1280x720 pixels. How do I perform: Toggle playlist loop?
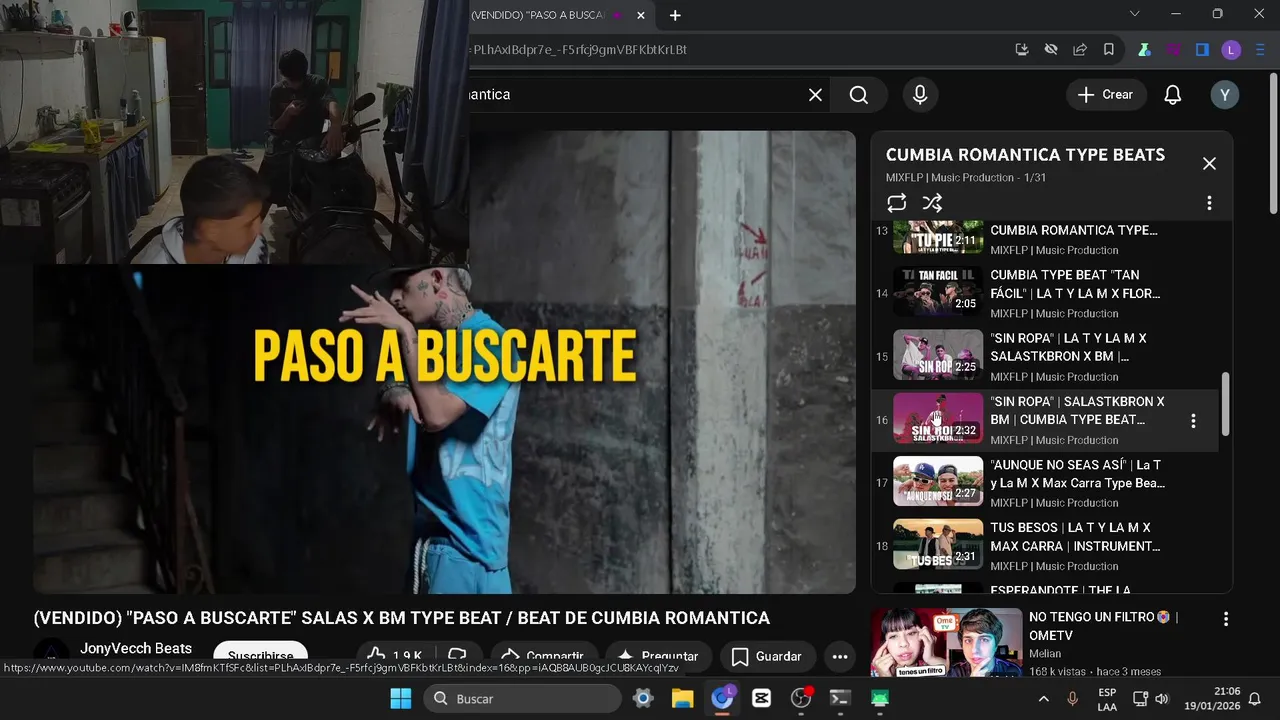(897, 203)
